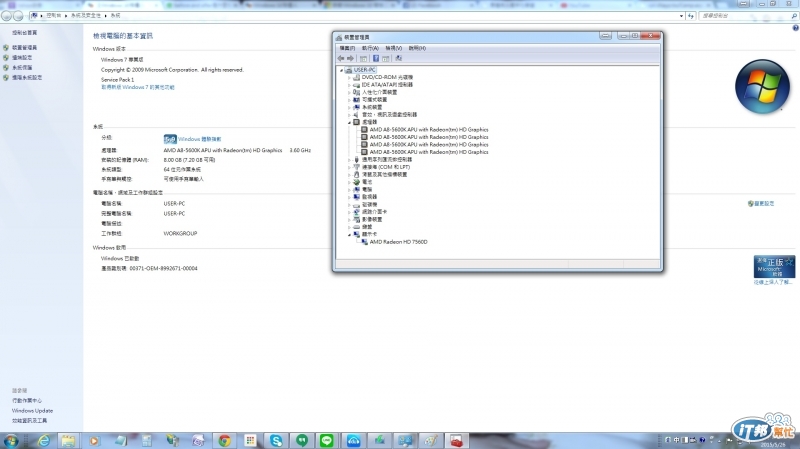Expand the 連接埠 (COM 和 LPT) branch
The width and height of the screenshot is (800, 449).
(349, 167)
